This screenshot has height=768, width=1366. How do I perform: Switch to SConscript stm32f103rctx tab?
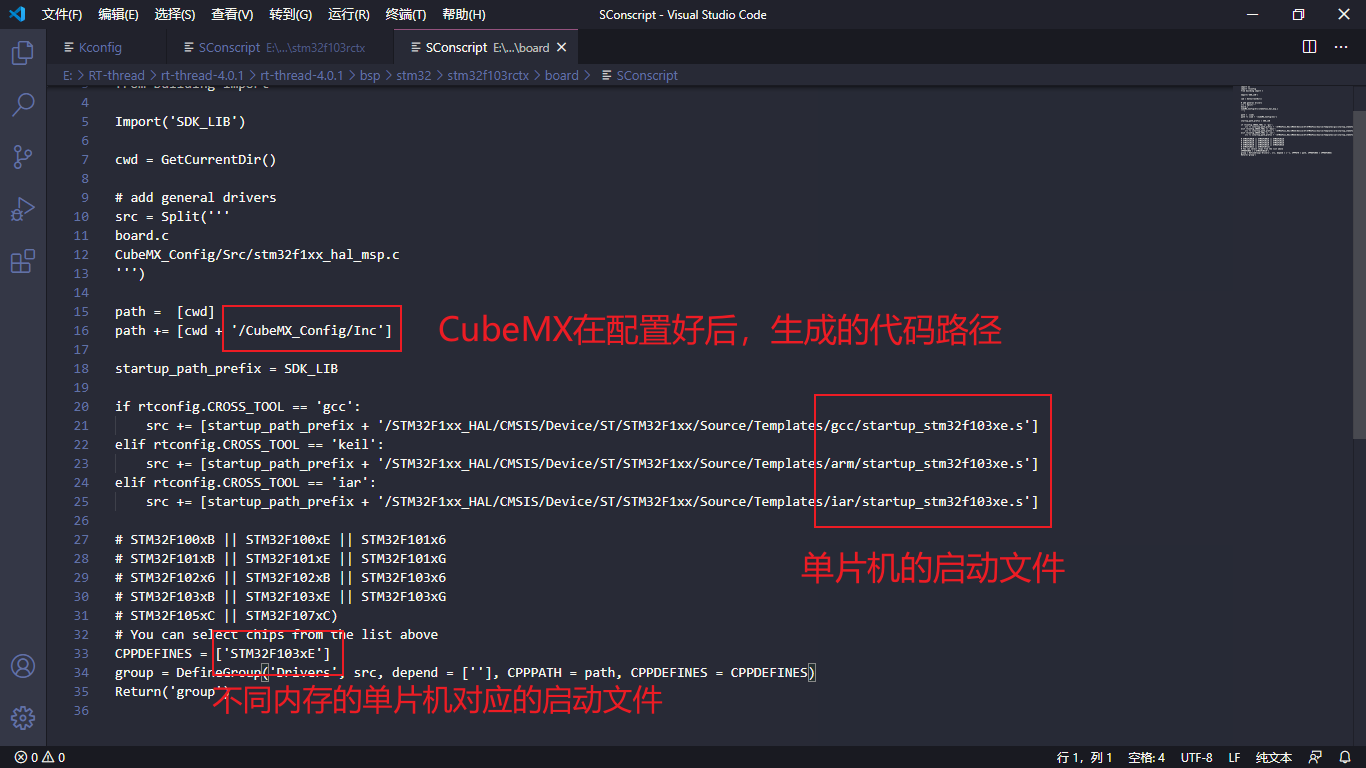pyautogui.click(x=280, y=47)
